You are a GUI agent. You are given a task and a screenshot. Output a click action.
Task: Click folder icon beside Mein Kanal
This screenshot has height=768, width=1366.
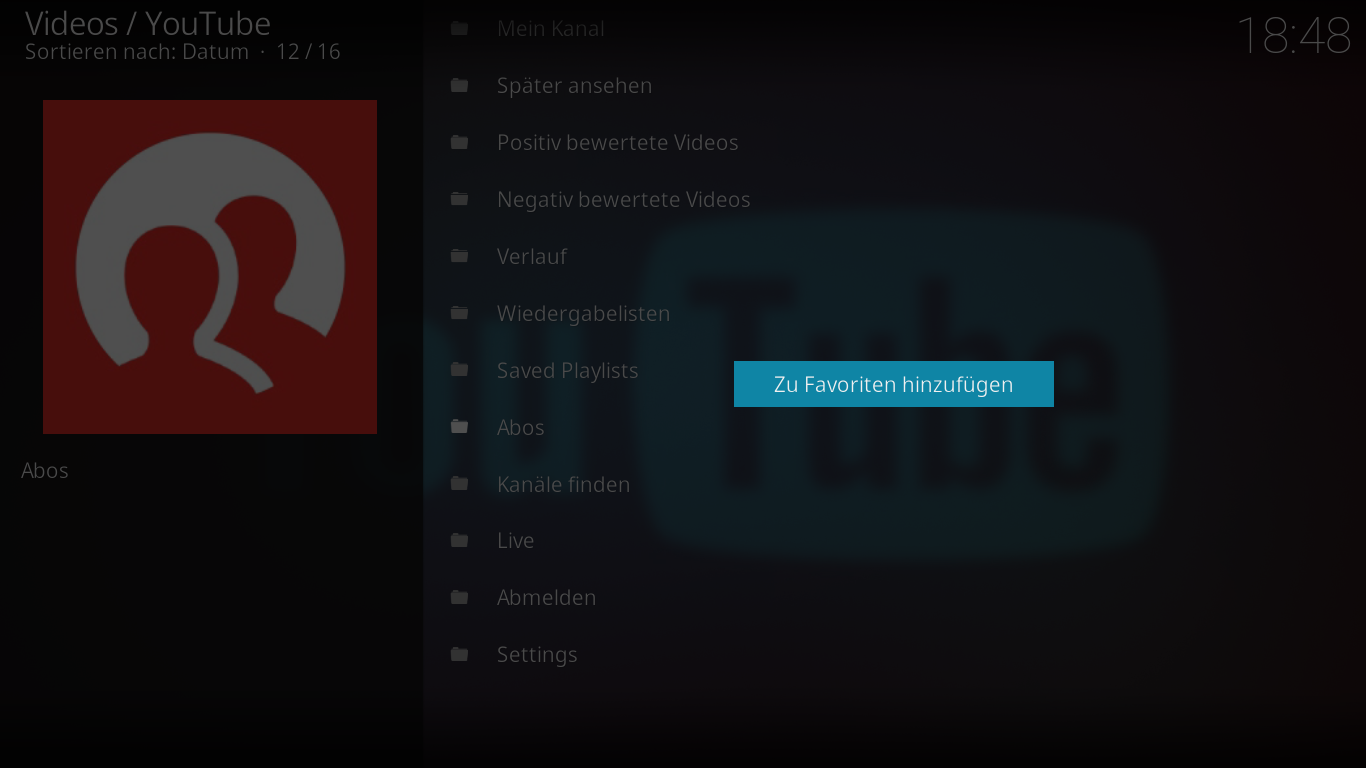tap(460, 28)
